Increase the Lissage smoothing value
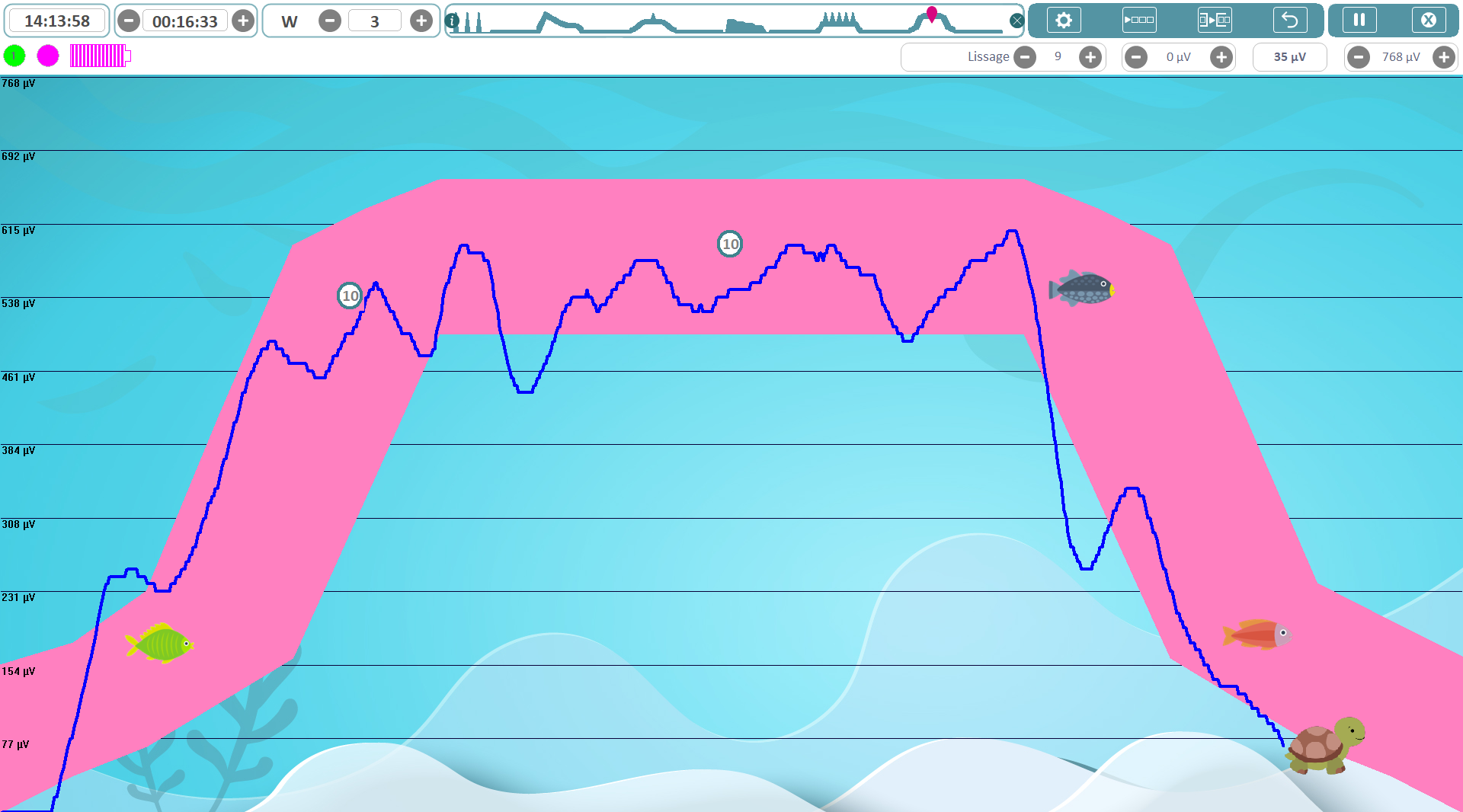1463x812 pixels. click(1090, 57)
